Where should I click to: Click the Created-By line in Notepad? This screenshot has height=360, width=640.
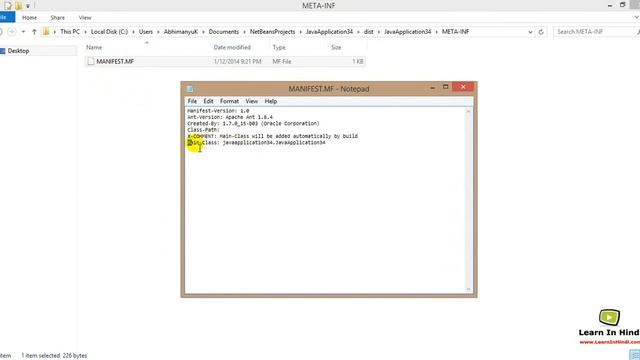click(253, 123)
